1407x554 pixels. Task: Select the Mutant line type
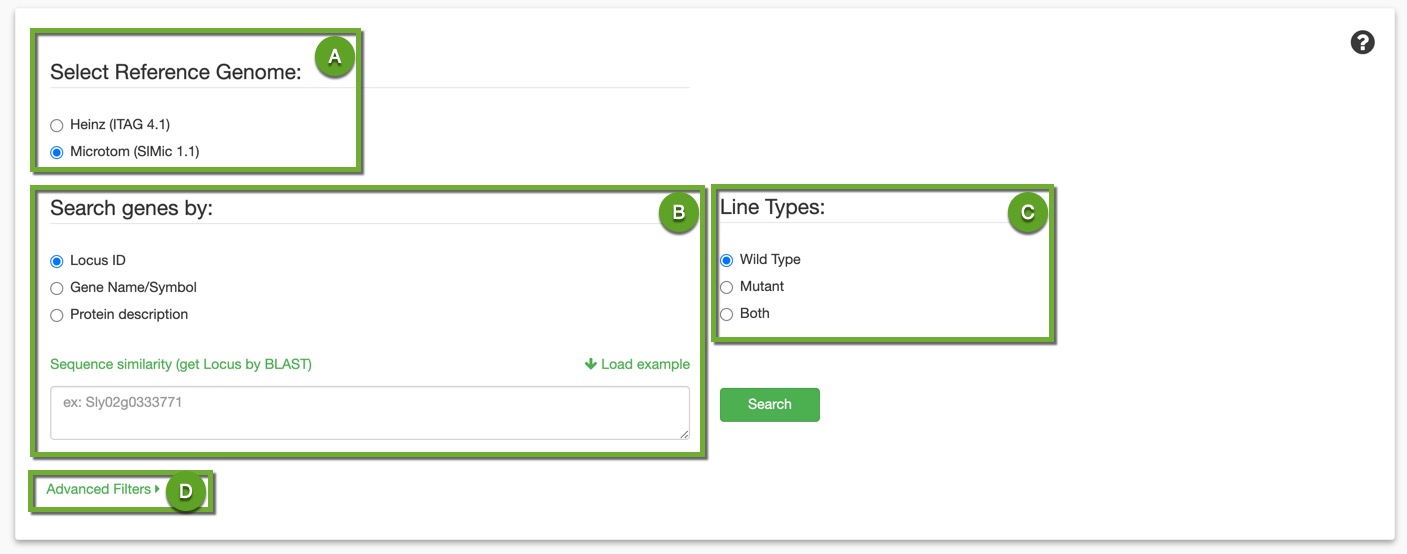click(727, 287)
